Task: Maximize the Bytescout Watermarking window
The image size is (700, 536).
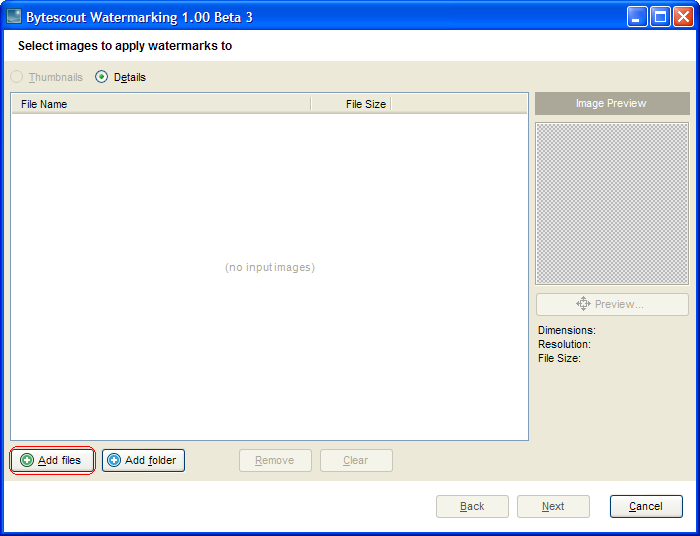Action: [660, 17]
